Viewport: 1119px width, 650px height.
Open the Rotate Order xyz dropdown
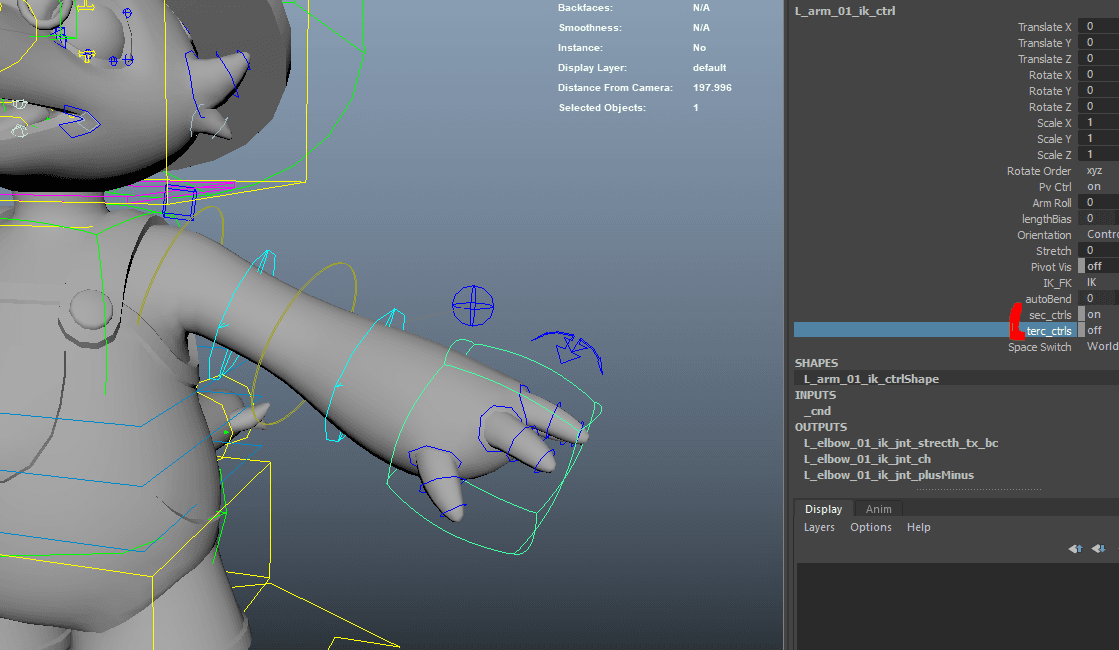pos(1098,171)
